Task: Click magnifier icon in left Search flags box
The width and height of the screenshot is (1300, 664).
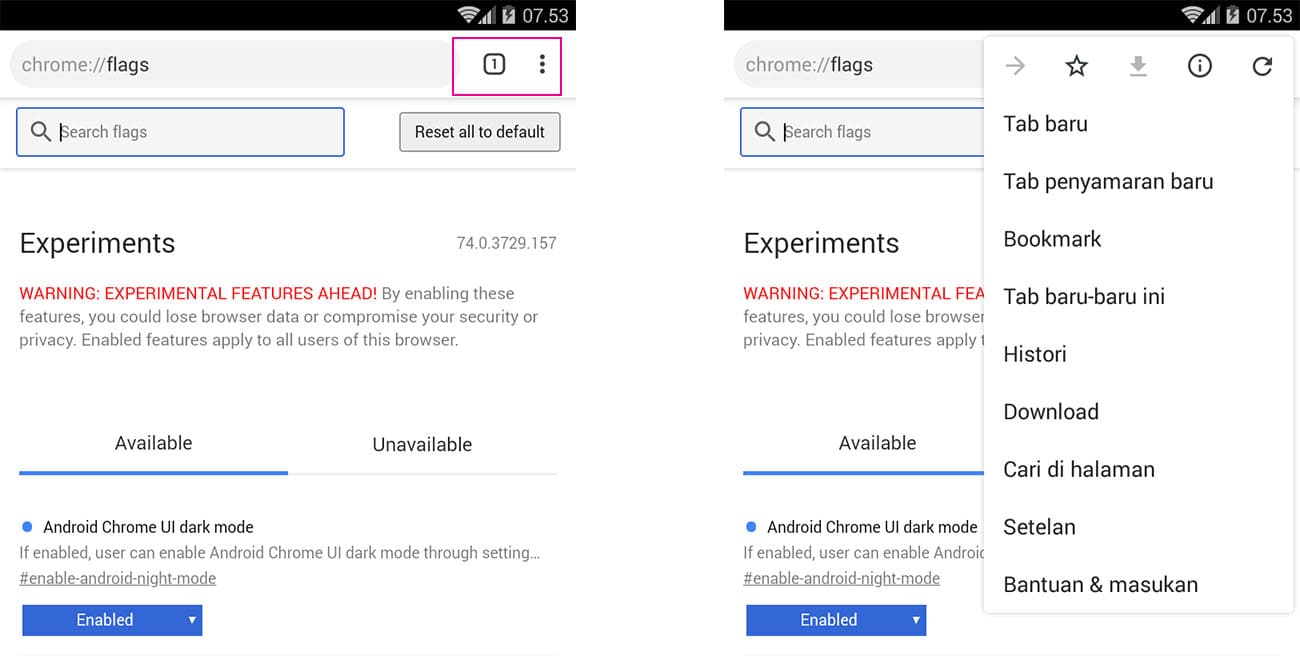Action: tap(41, 132)
